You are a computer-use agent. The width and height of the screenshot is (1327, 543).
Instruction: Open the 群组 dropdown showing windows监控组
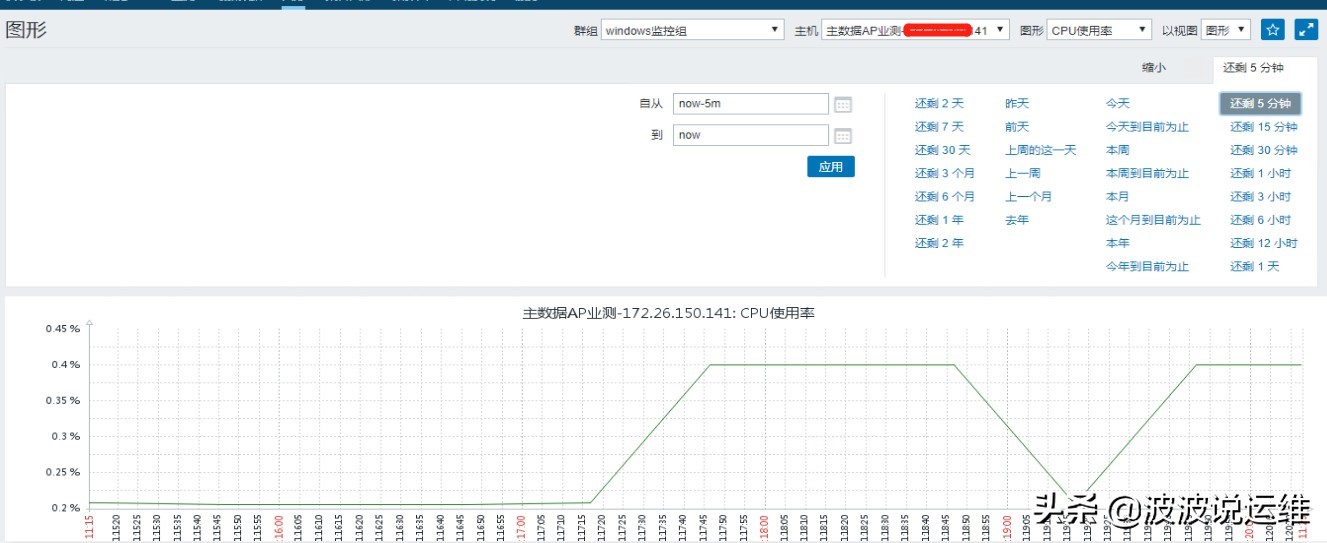click(x=693, y=31)
